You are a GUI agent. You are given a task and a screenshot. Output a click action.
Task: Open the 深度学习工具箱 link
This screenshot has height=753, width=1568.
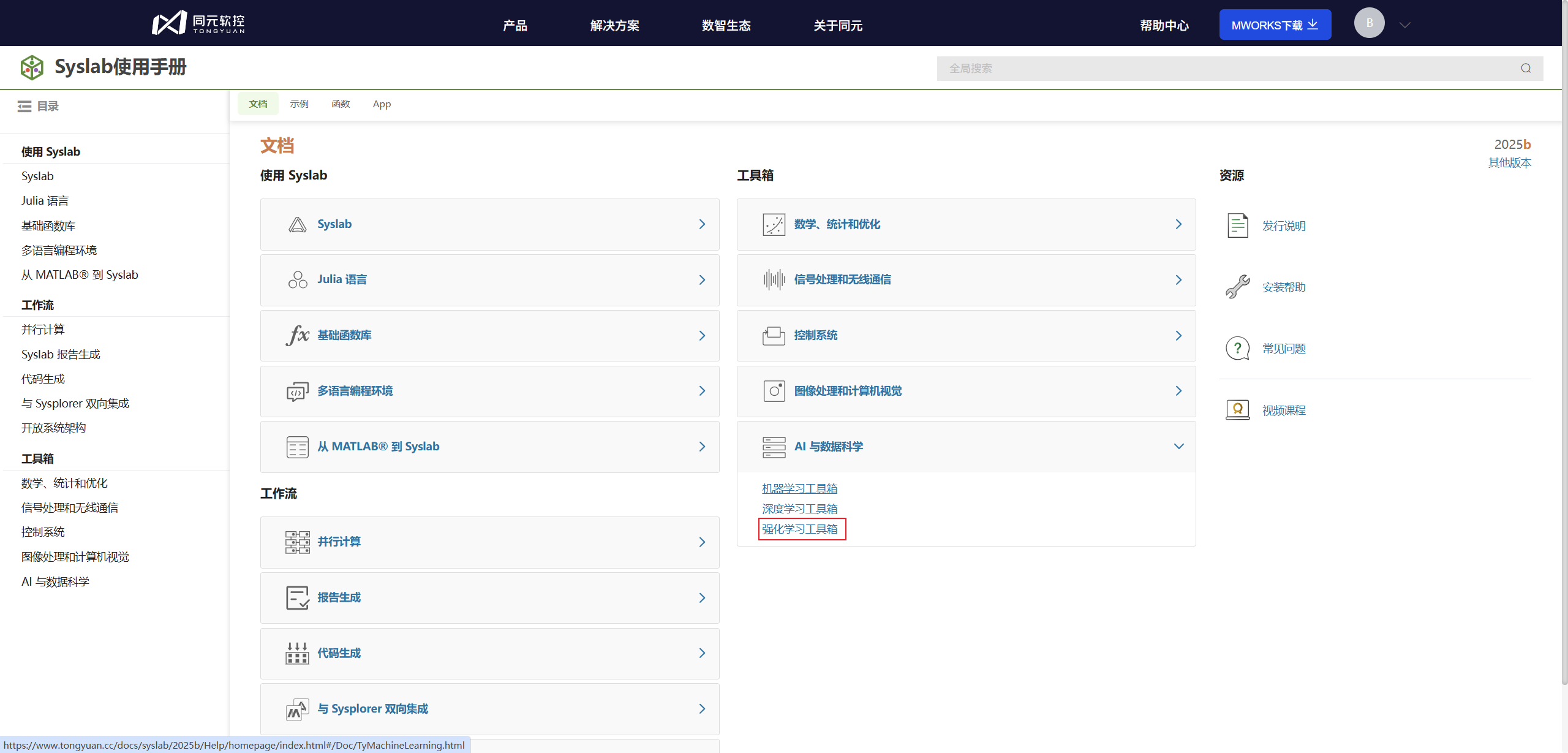coord(799,509)
